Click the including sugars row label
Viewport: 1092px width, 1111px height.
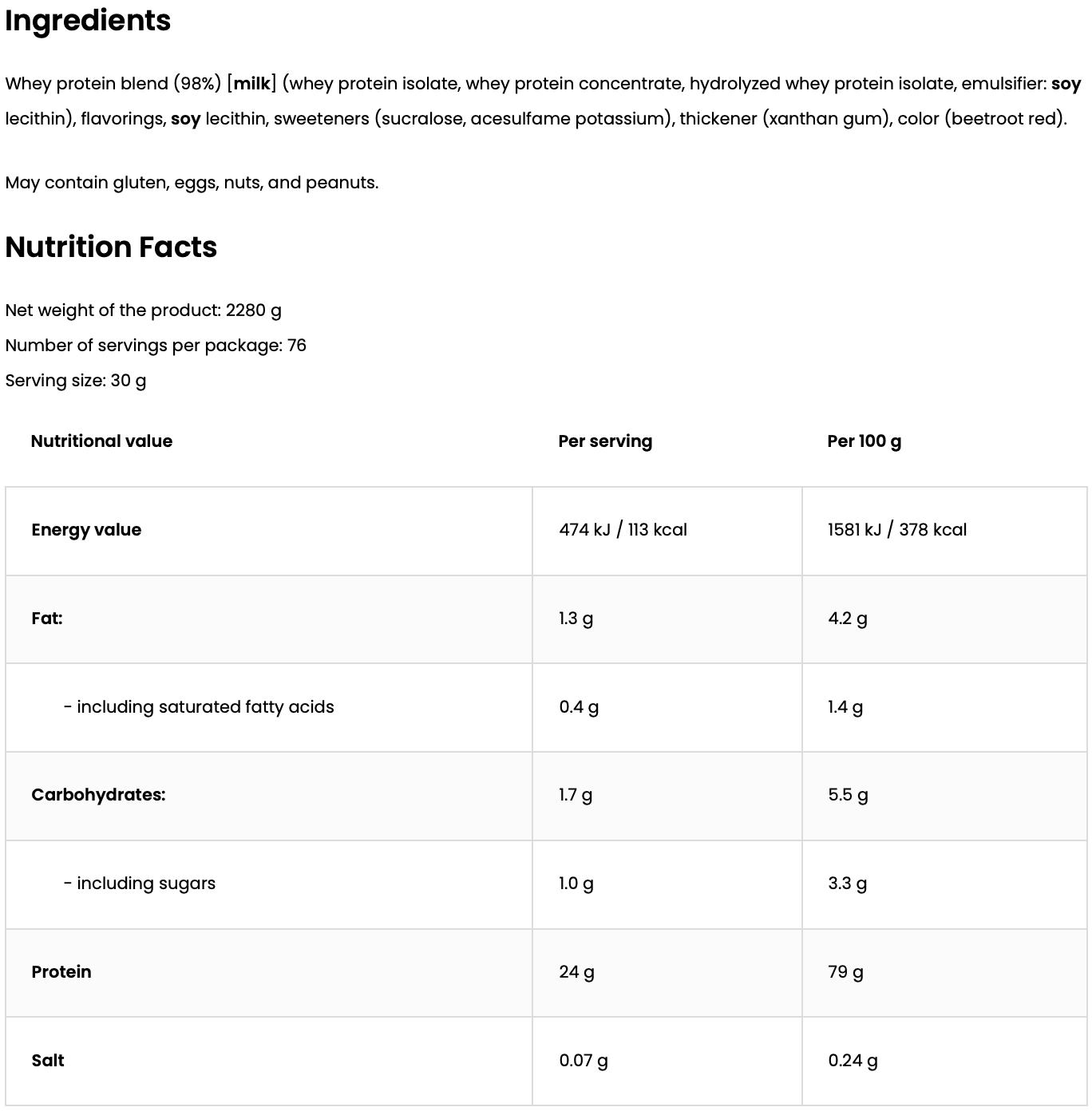[140, 884]
